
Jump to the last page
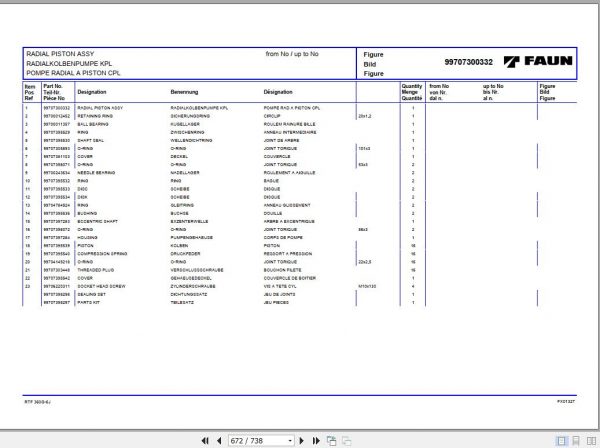316,441
